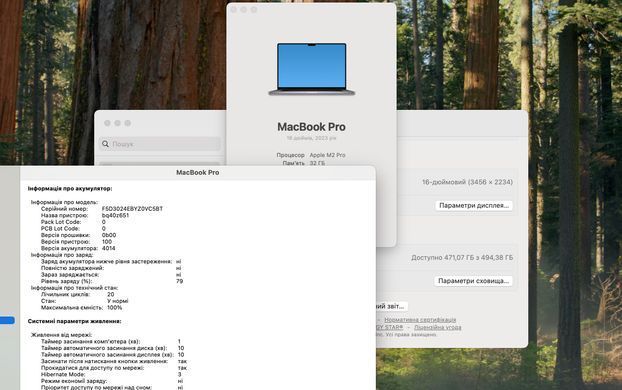Click Засинати після натискання кнопки живлення label
622x390 pixels.
coord(104,361)
